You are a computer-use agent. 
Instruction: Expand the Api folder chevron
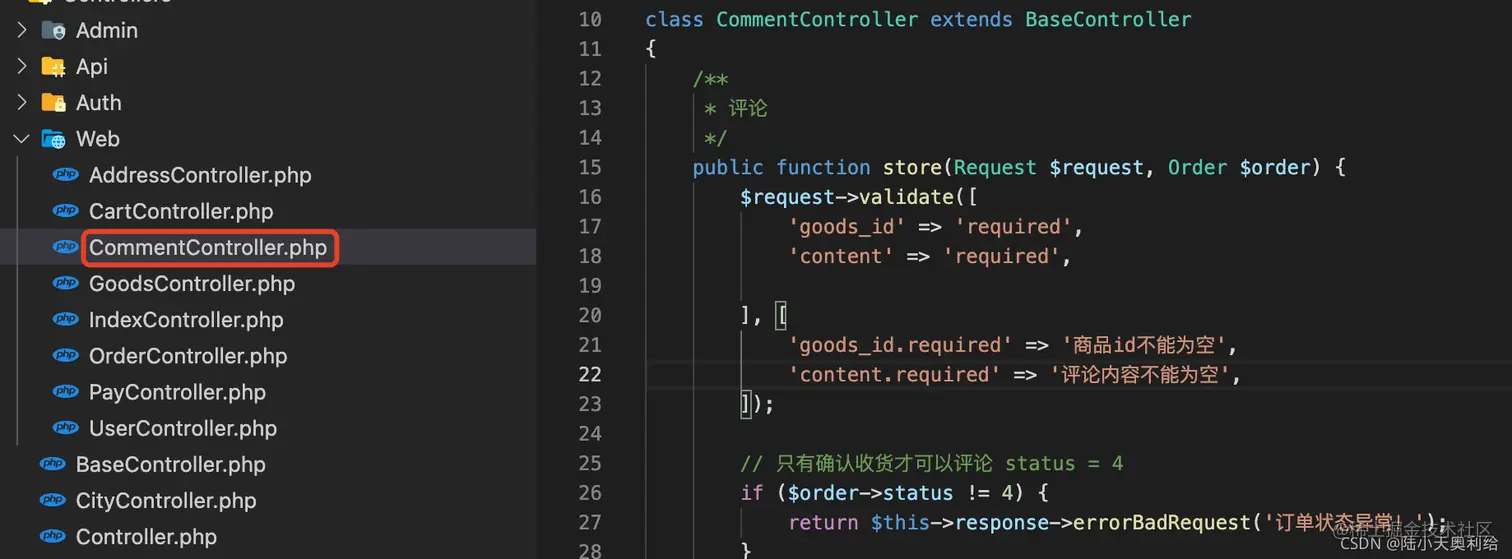click(x=22, y=67)
